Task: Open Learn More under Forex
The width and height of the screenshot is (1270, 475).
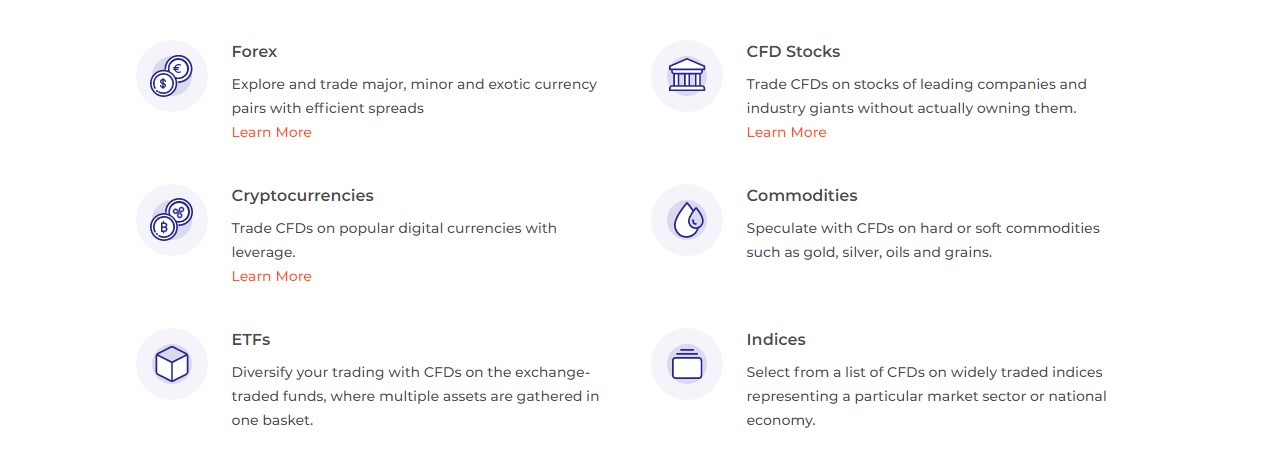Action: (x=271, y=132)
